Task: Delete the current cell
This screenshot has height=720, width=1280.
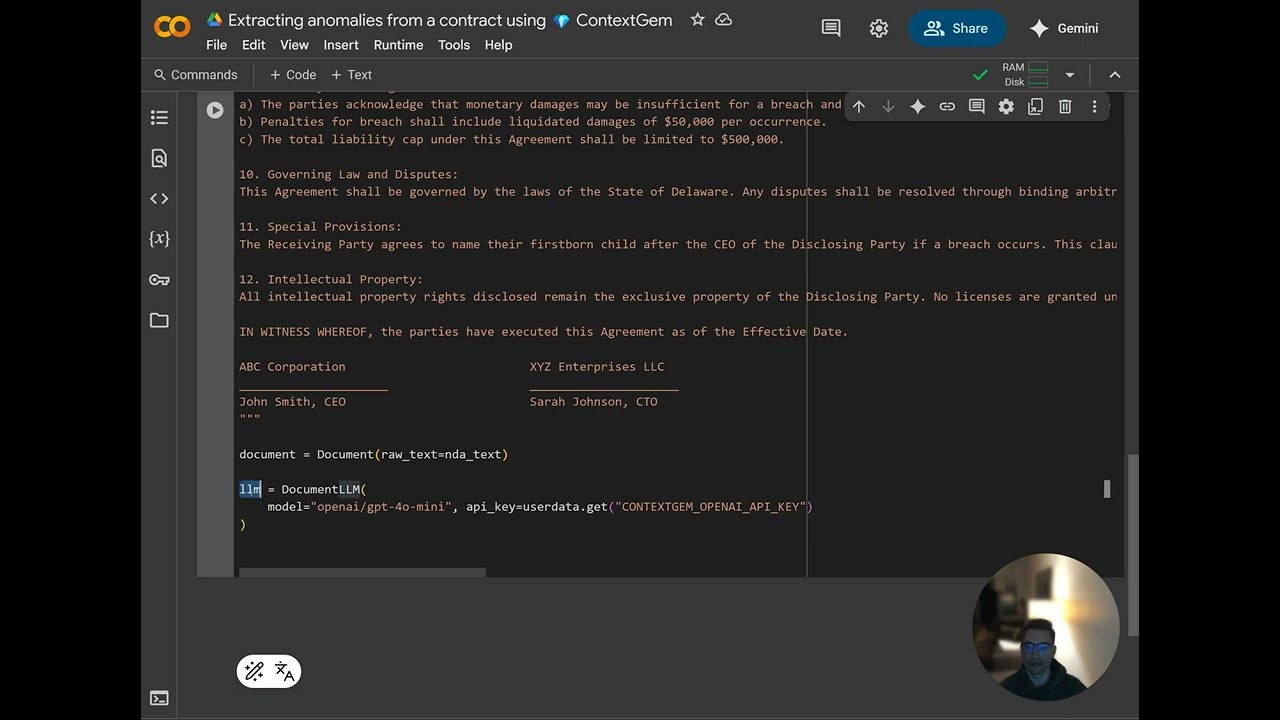Action: coord(1065,106)
